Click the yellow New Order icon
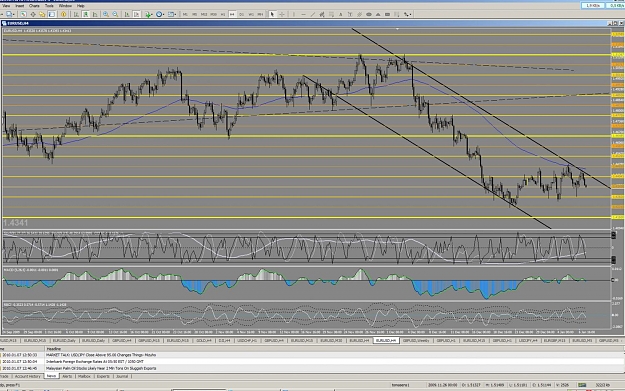The image size is (625, 391). click(63, 14)
